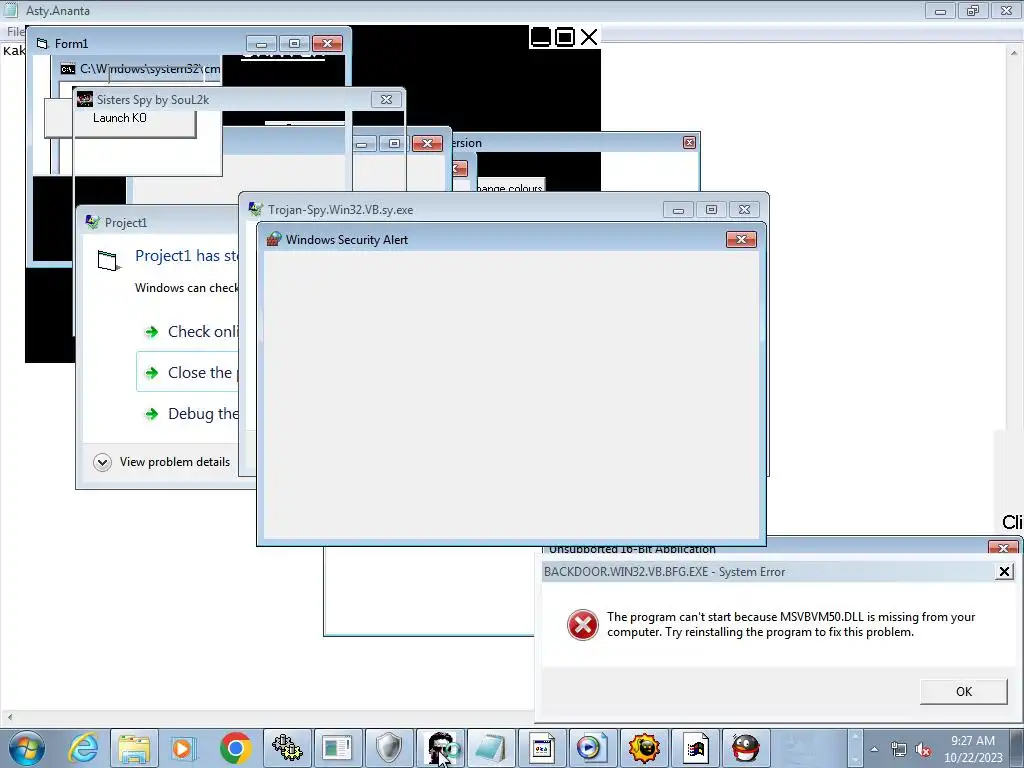Close the Asty.Ananta window

tap(1006, 10)
